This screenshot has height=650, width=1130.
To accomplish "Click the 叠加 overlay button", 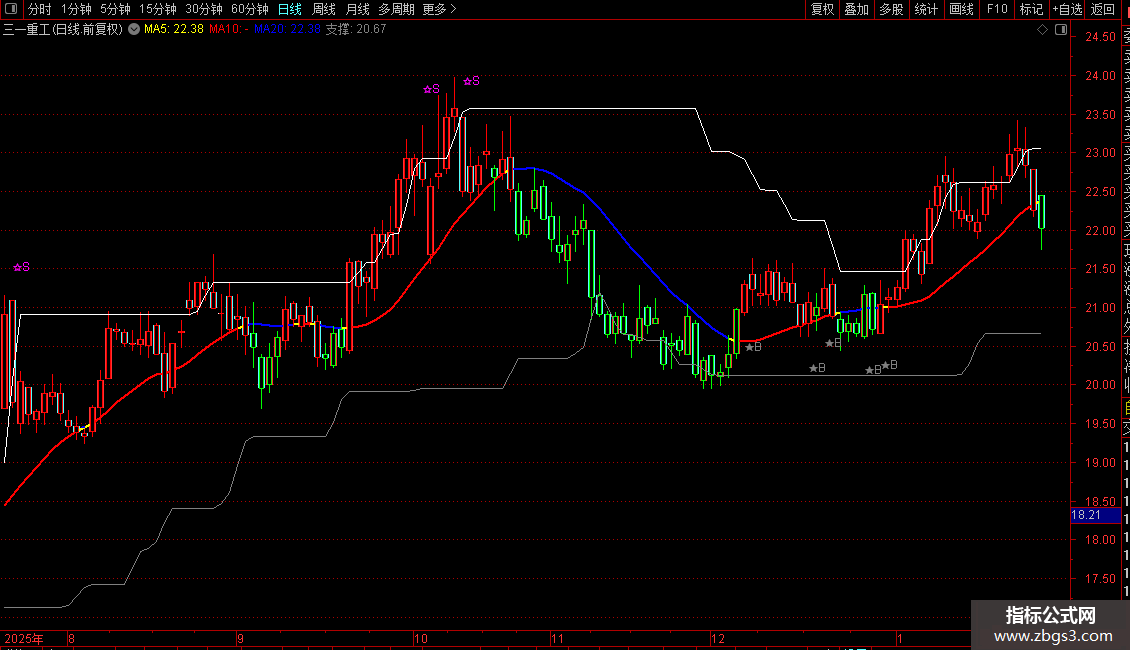I will tap(856, 9).
